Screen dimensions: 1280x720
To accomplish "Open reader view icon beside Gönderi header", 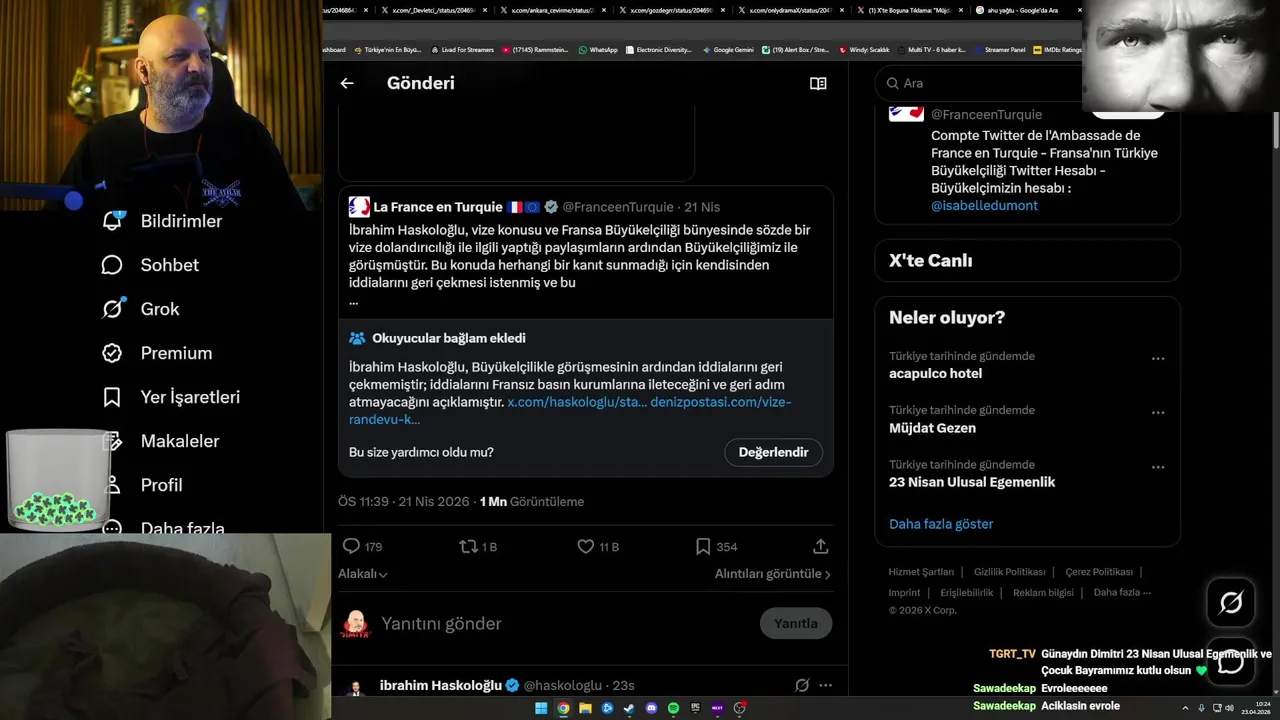I will (818, 83).
